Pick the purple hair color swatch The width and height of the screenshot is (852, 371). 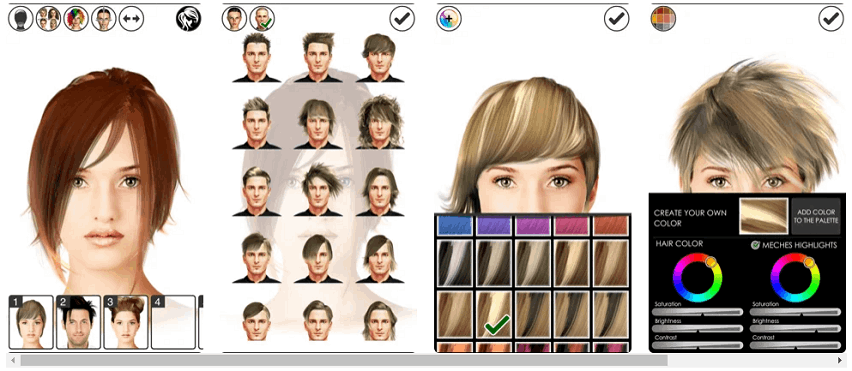[493, 225]
